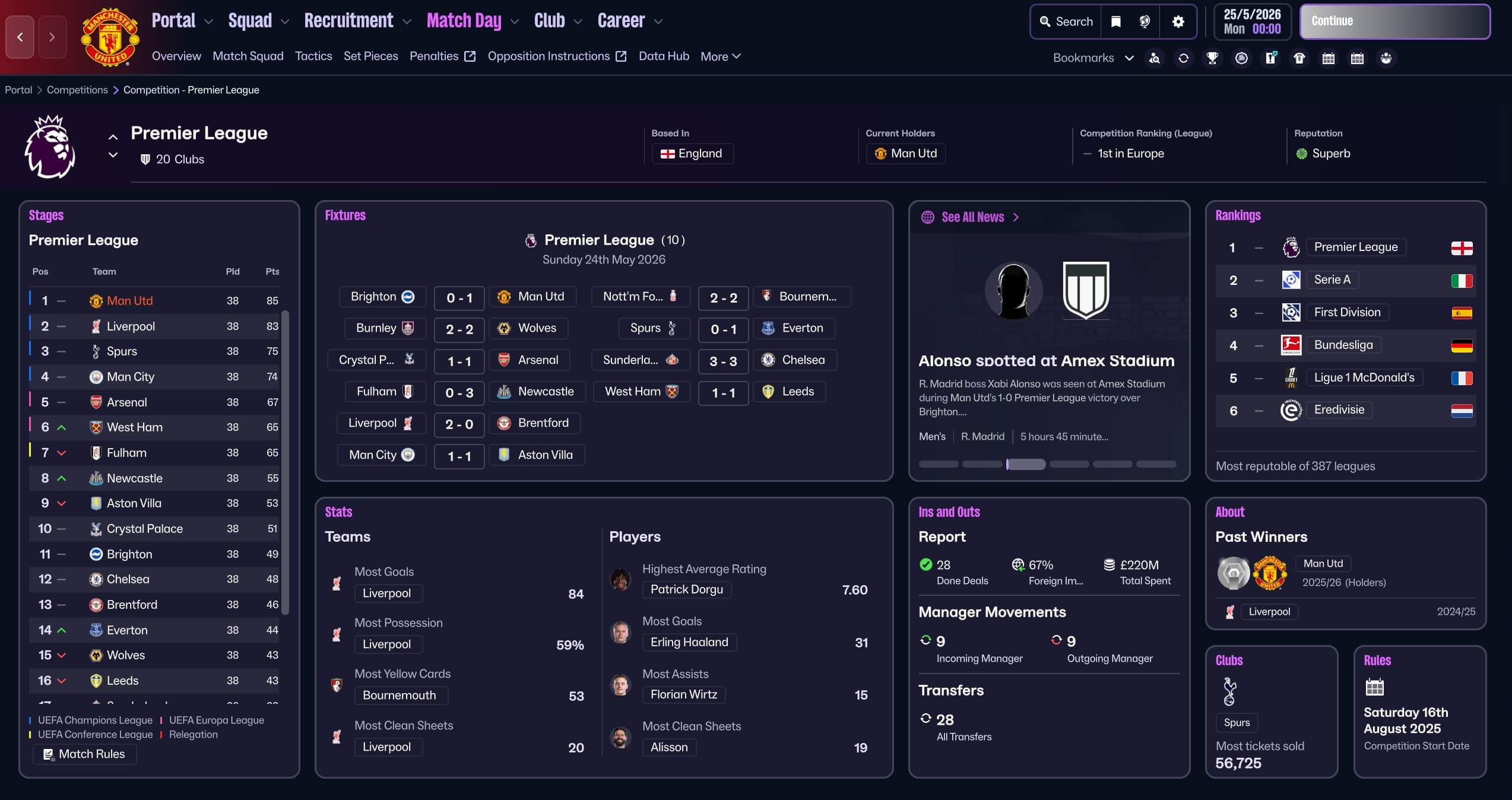Open the Squad dropdown chevron
1512x800 pixels.
[x=285, y=21]
